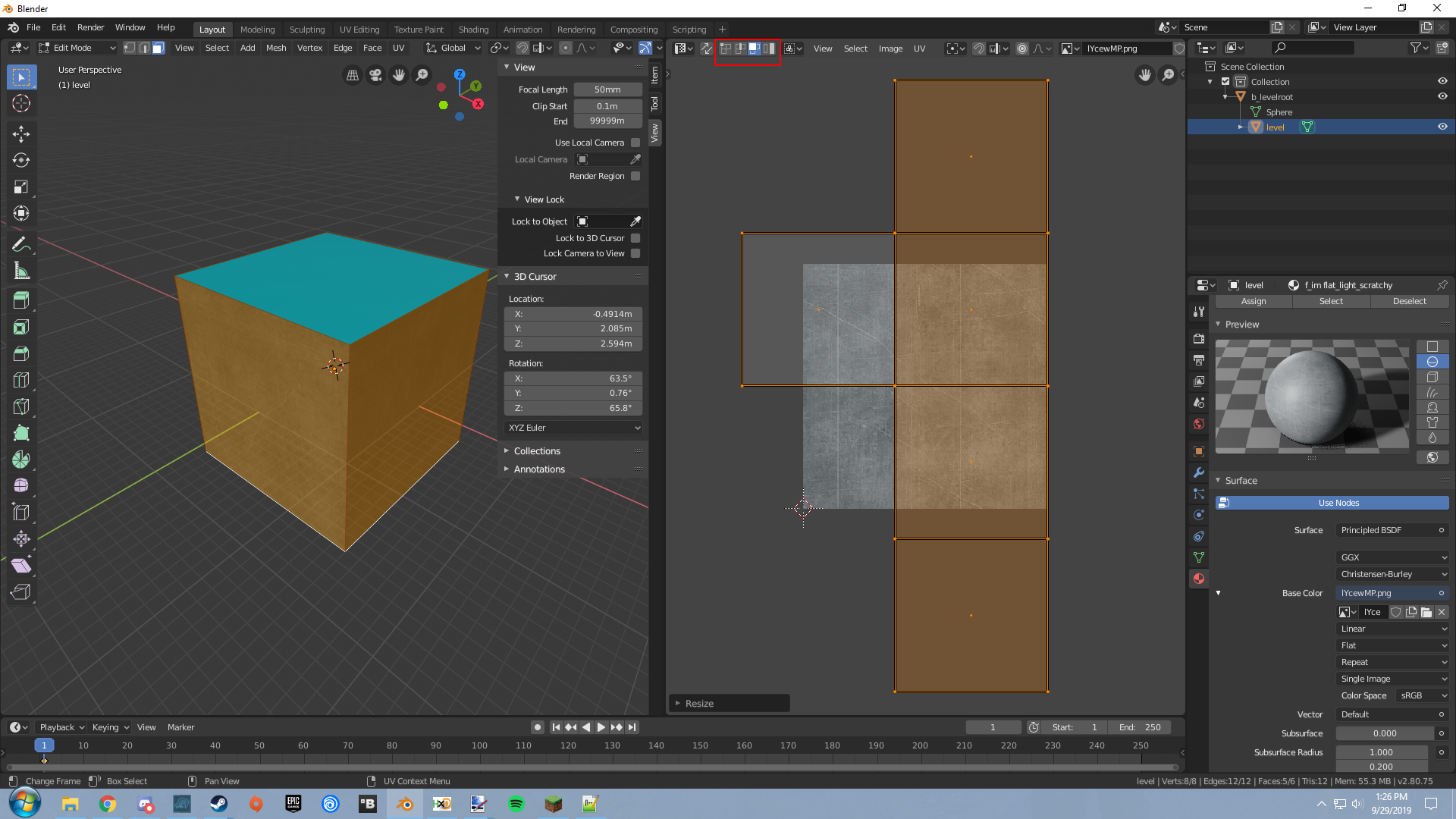Switch to the UV Editing workspace tab
This screenshot has height=819, width=1456.
pyautogui.click(x=359, y=30)
